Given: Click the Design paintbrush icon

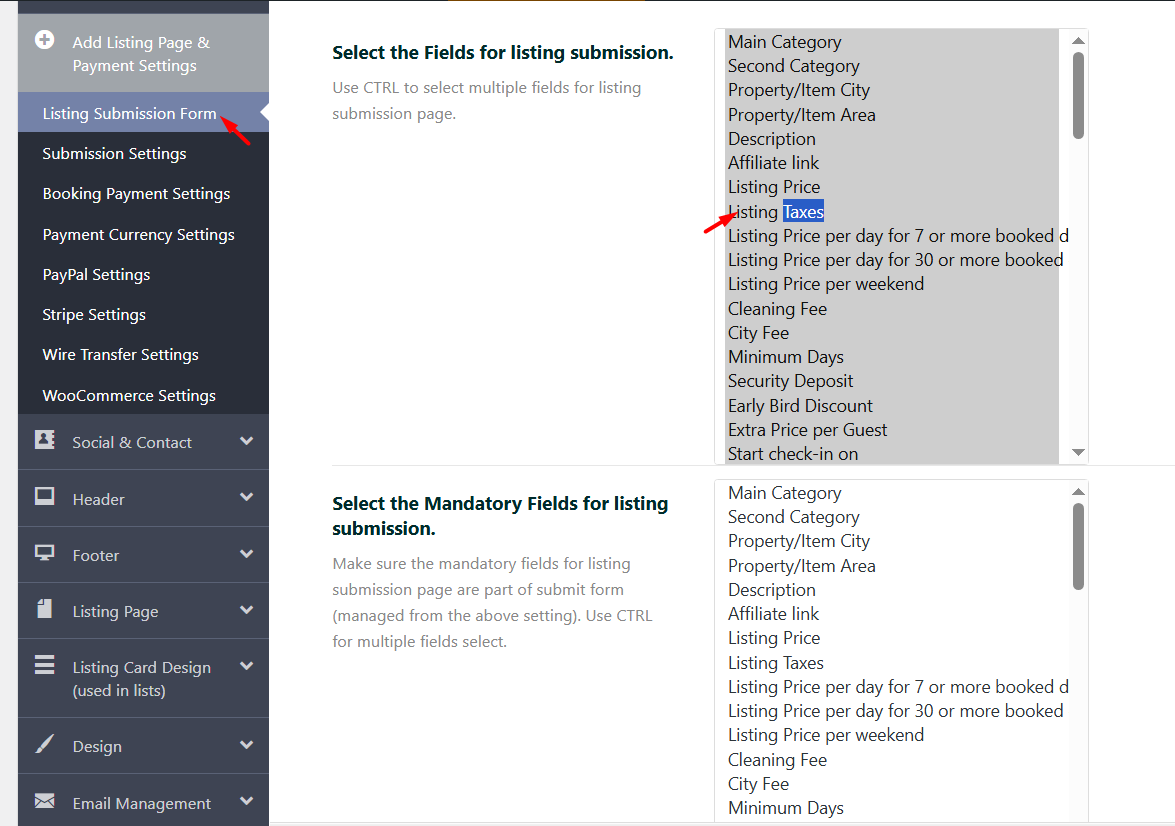Looking at the screenshot, I should pyautogui.click(x=45, y=744).
